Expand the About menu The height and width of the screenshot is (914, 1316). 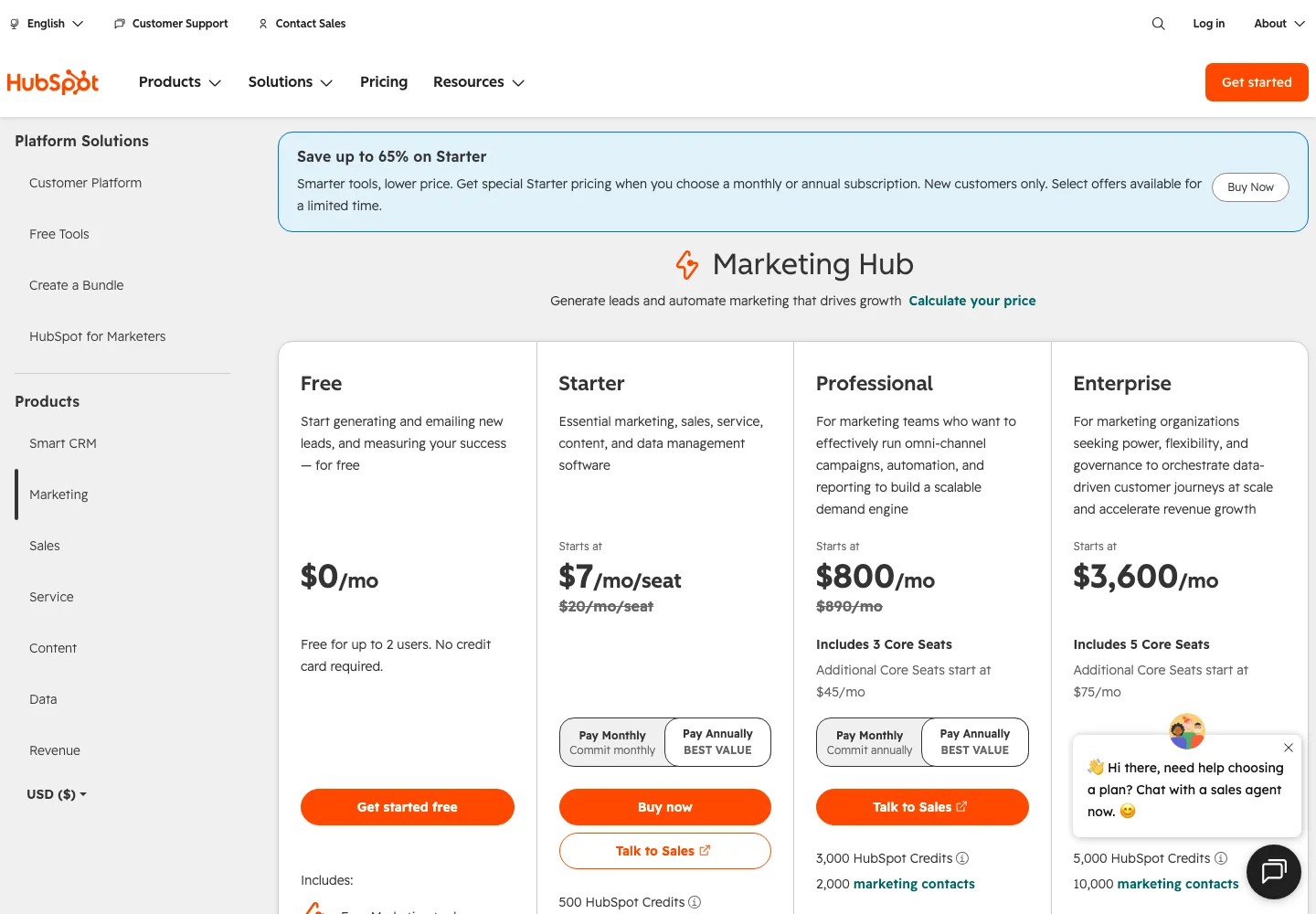click(x=1279, y=24)
